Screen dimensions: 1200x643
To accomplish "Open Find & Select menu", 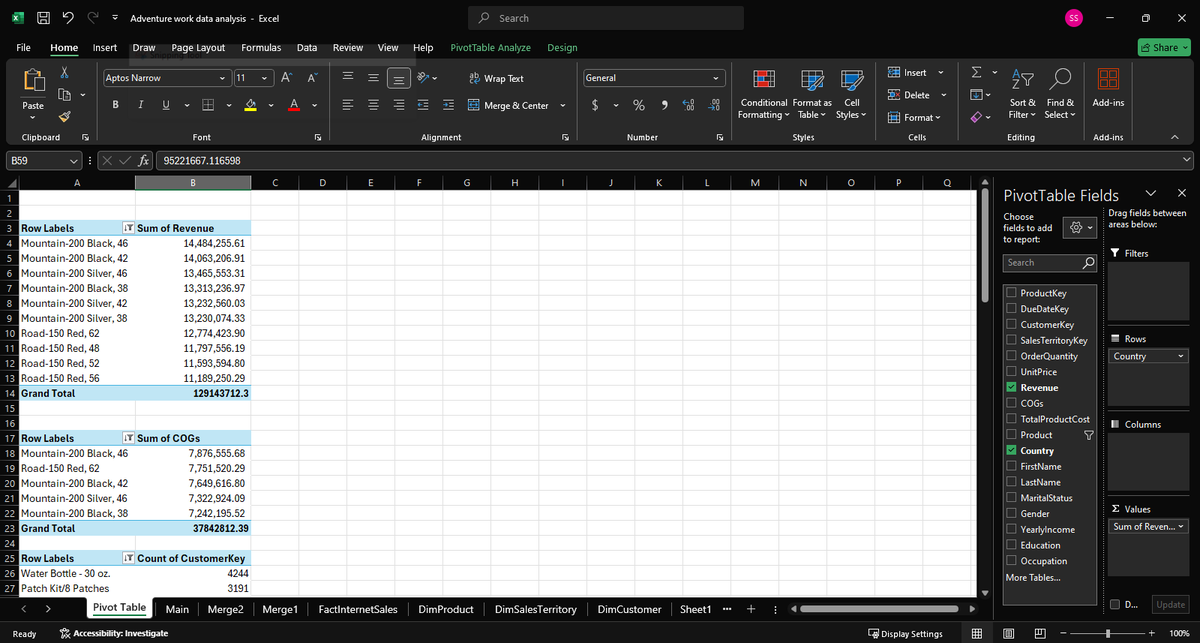I will click(x=1060, y=95).
